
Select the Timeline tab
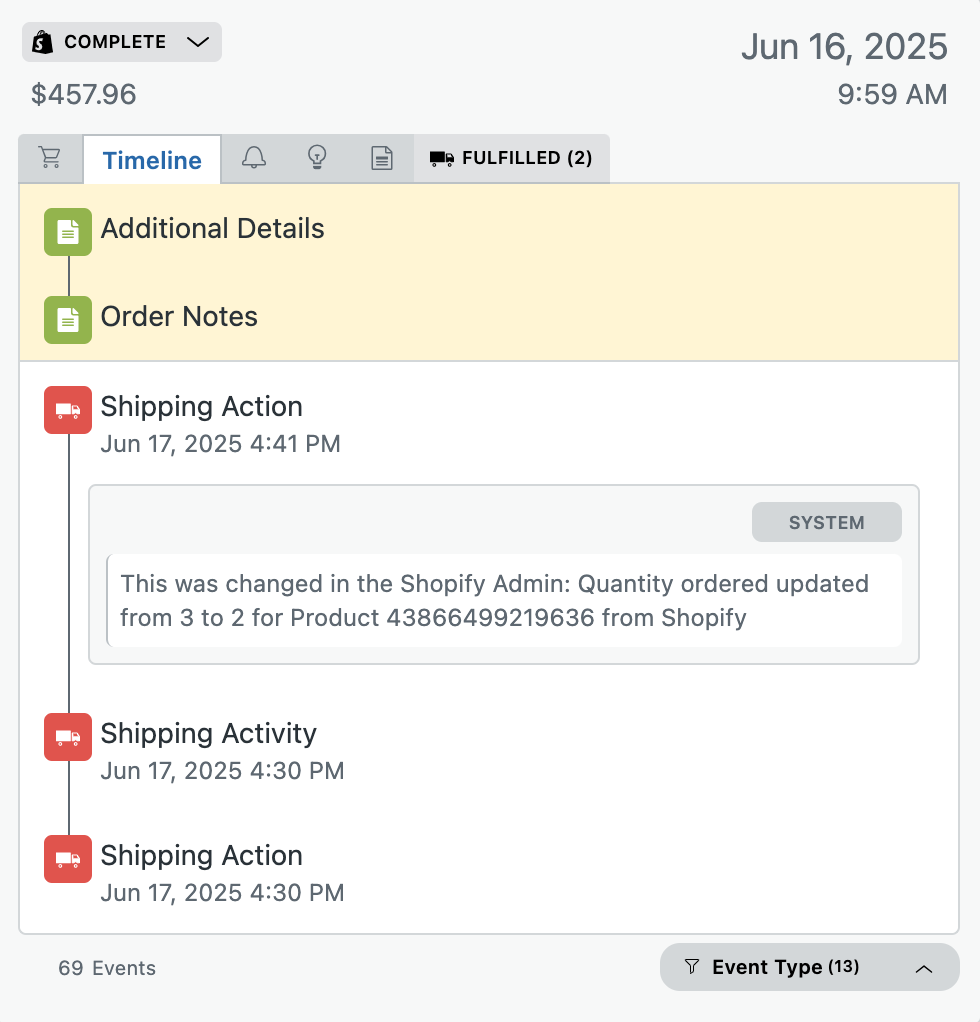click(x=152, y=160)
